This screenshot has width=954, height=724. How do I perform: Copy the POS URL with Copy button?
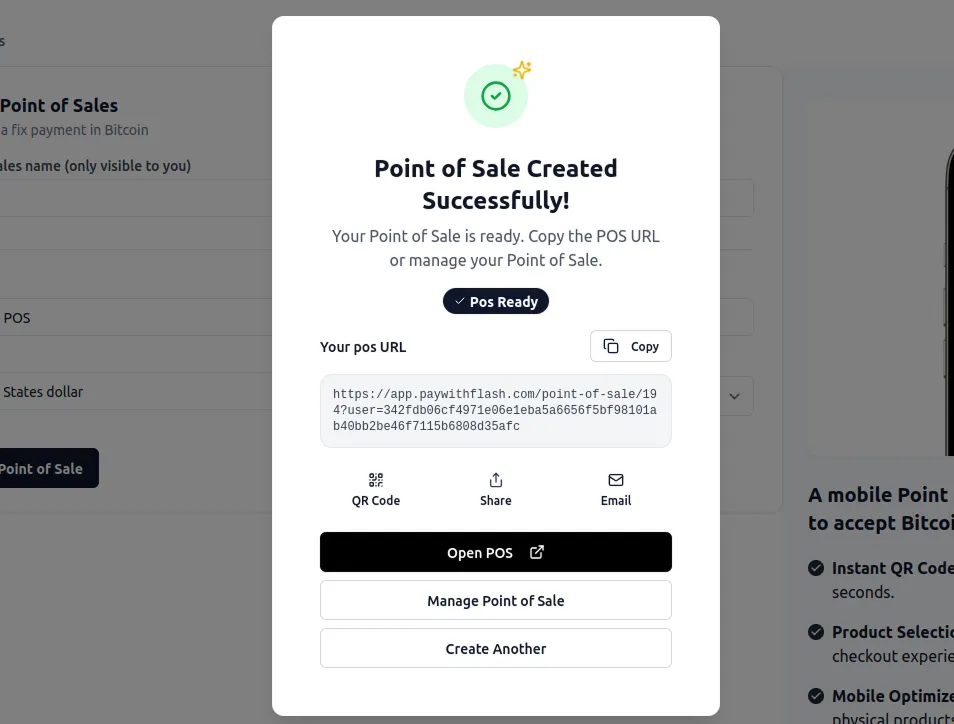pyautogui.click(x=631, y=346)
